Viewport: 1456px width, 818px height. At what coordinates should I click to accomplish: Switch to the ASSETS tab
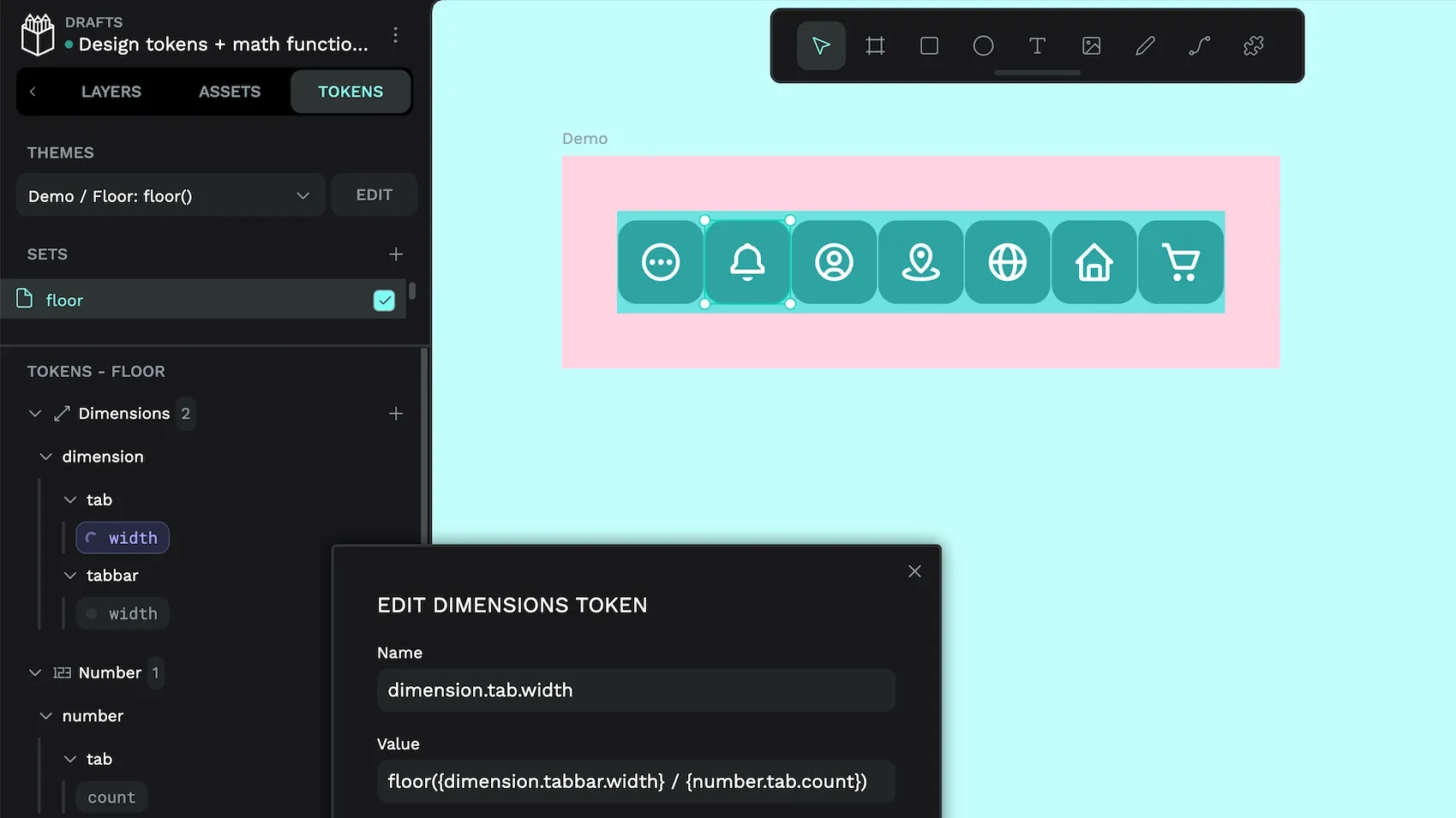click(230, 92)
